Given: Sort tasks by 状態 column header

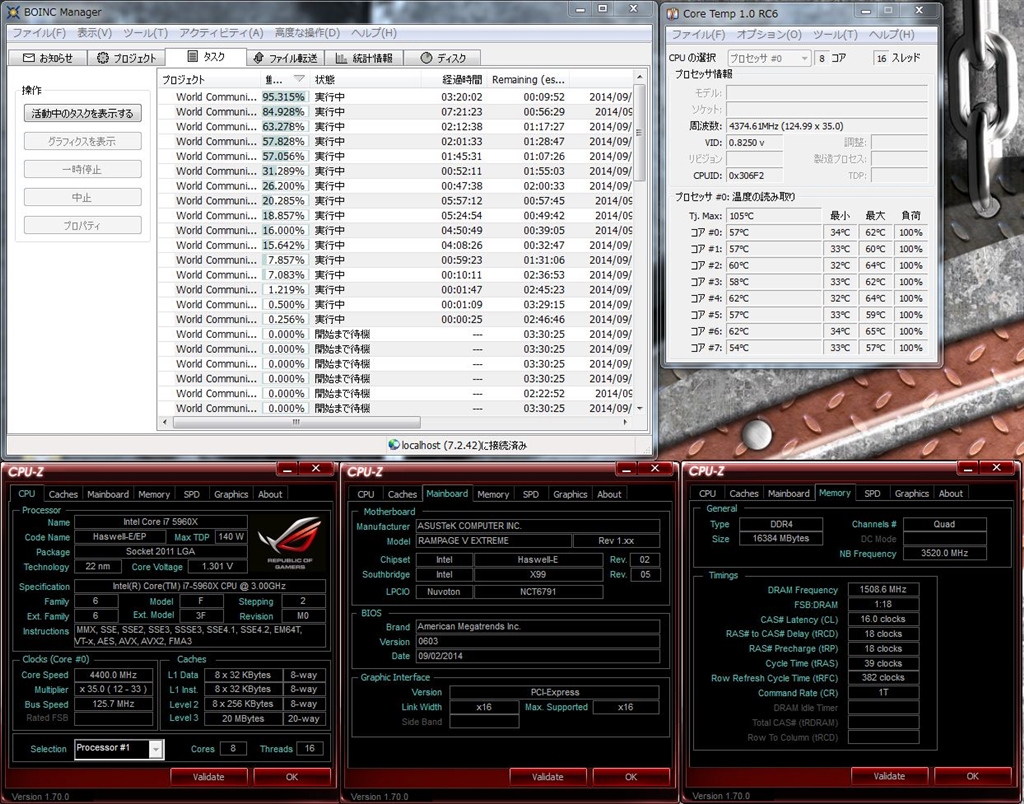Looking at the screenshot, I should [364, 79].
